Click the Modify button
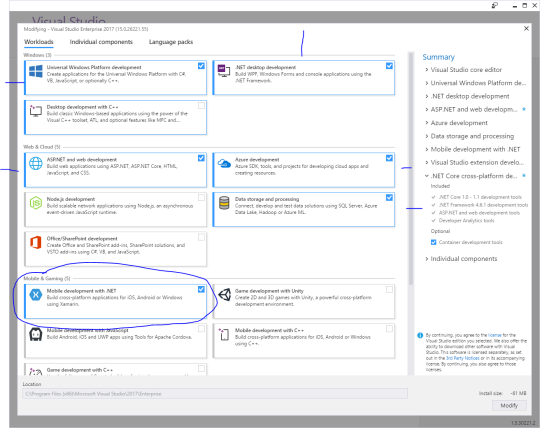540x428 pixels. coord(509,406)
